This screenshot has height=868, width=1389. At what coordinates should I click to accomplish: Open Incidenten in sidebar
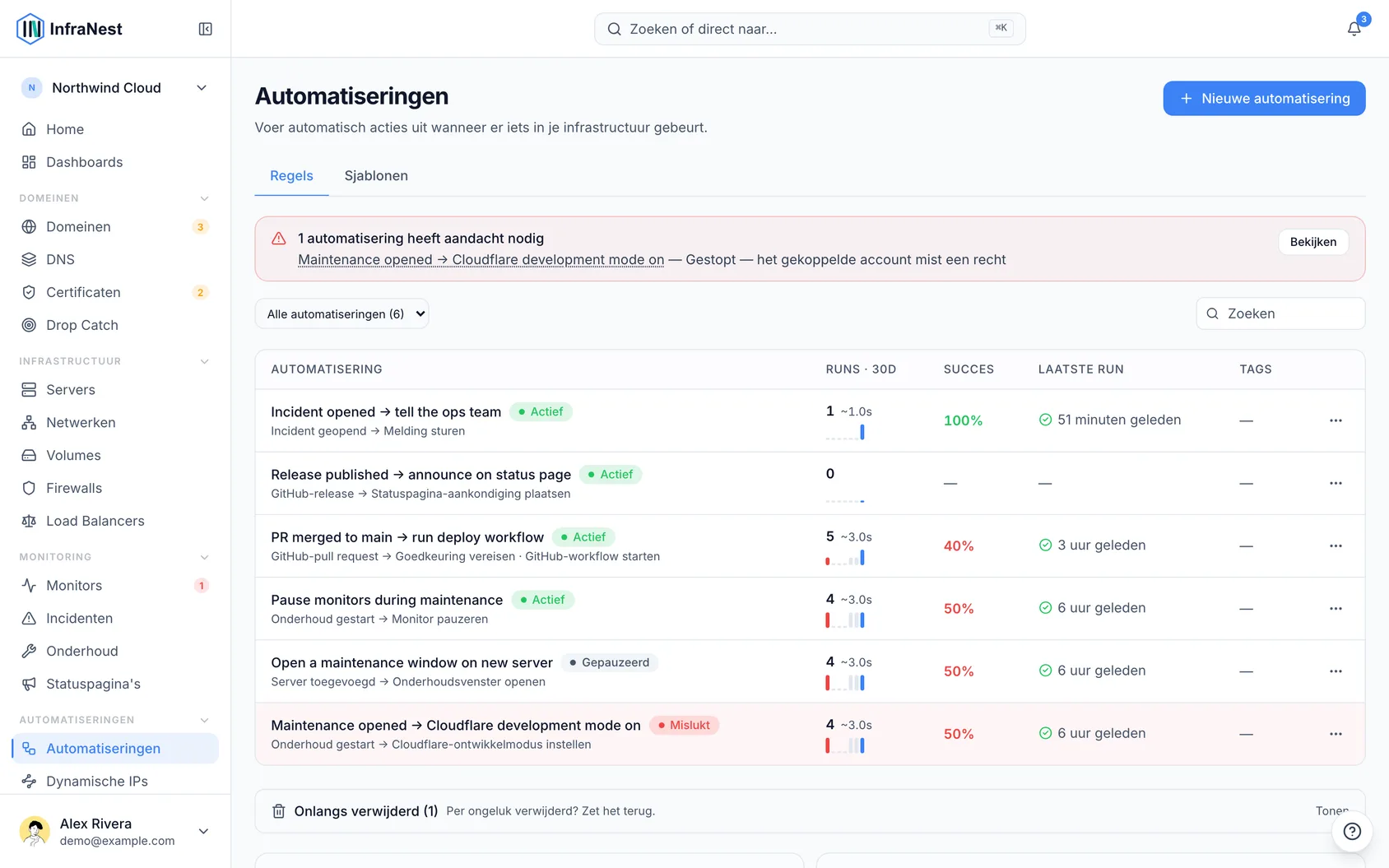click(x=115, y=618)
